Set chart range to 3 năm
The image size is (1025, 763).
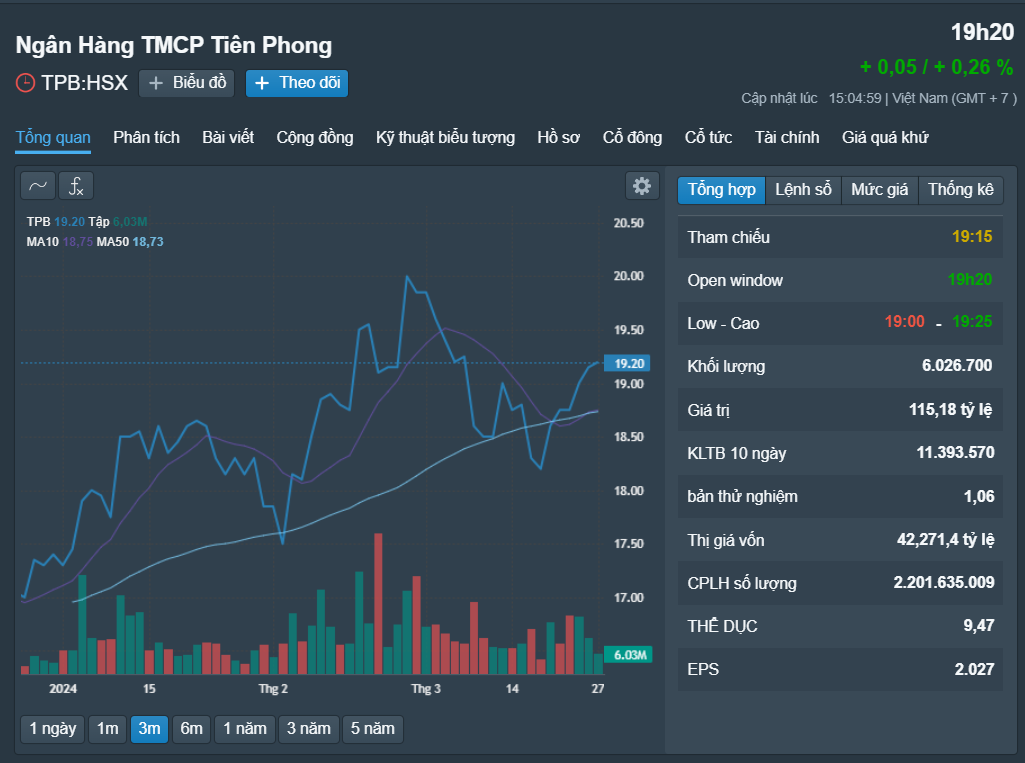click(x=309, y=729)
